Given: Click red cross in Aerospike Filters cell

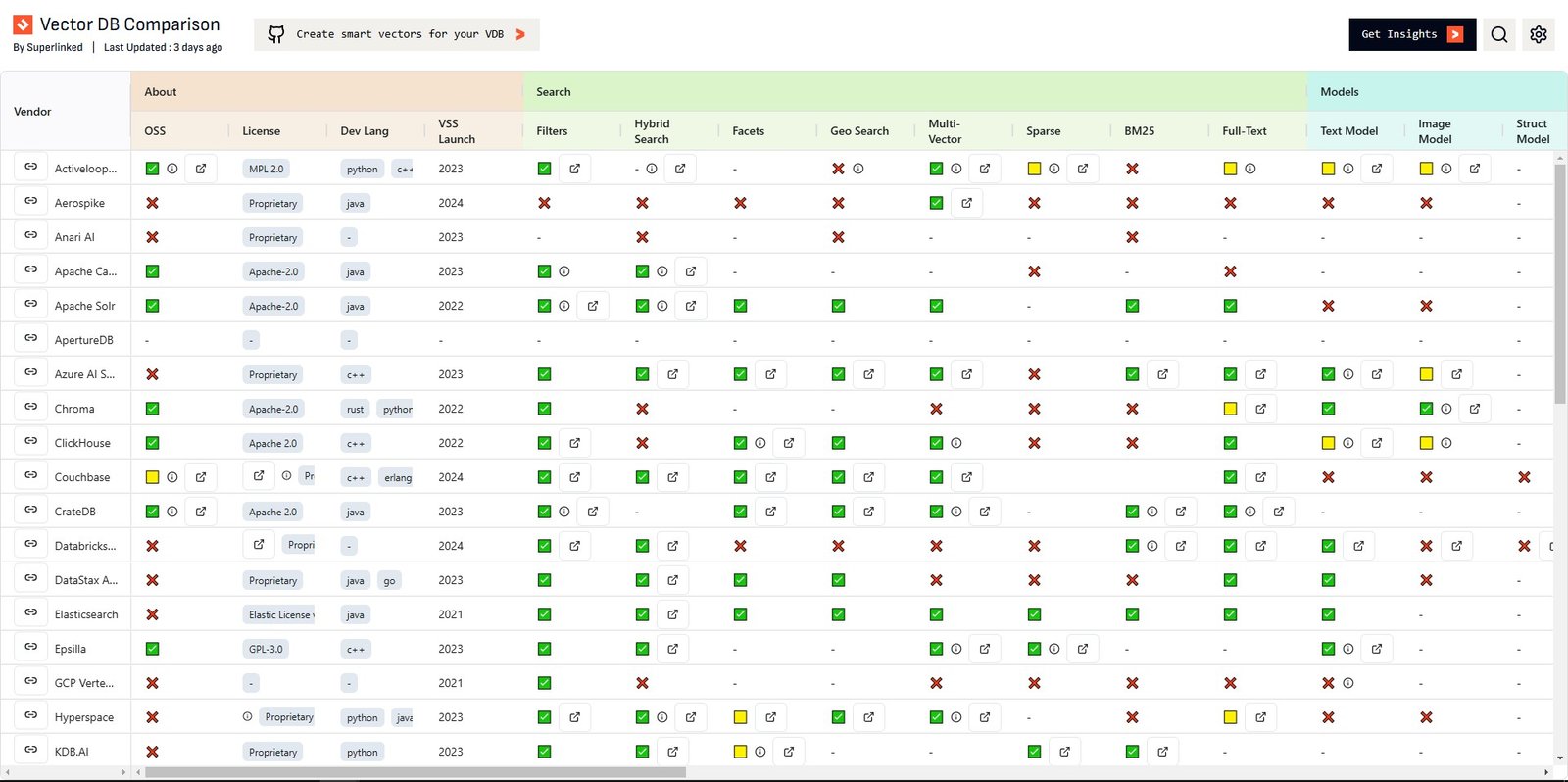Looking at the screenshot, I should (544, 203).
